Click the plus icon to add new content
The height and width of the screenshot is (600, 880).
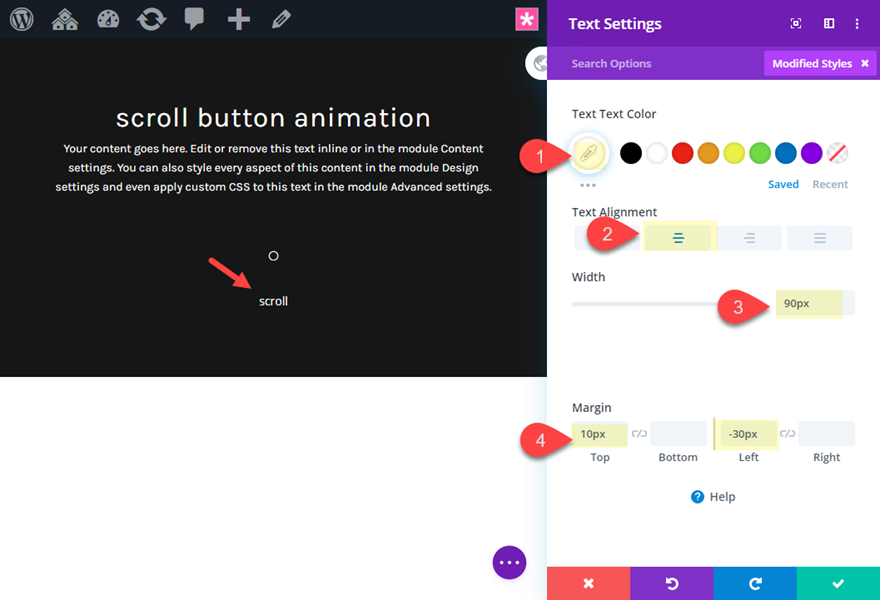click(x=237, y=18)
